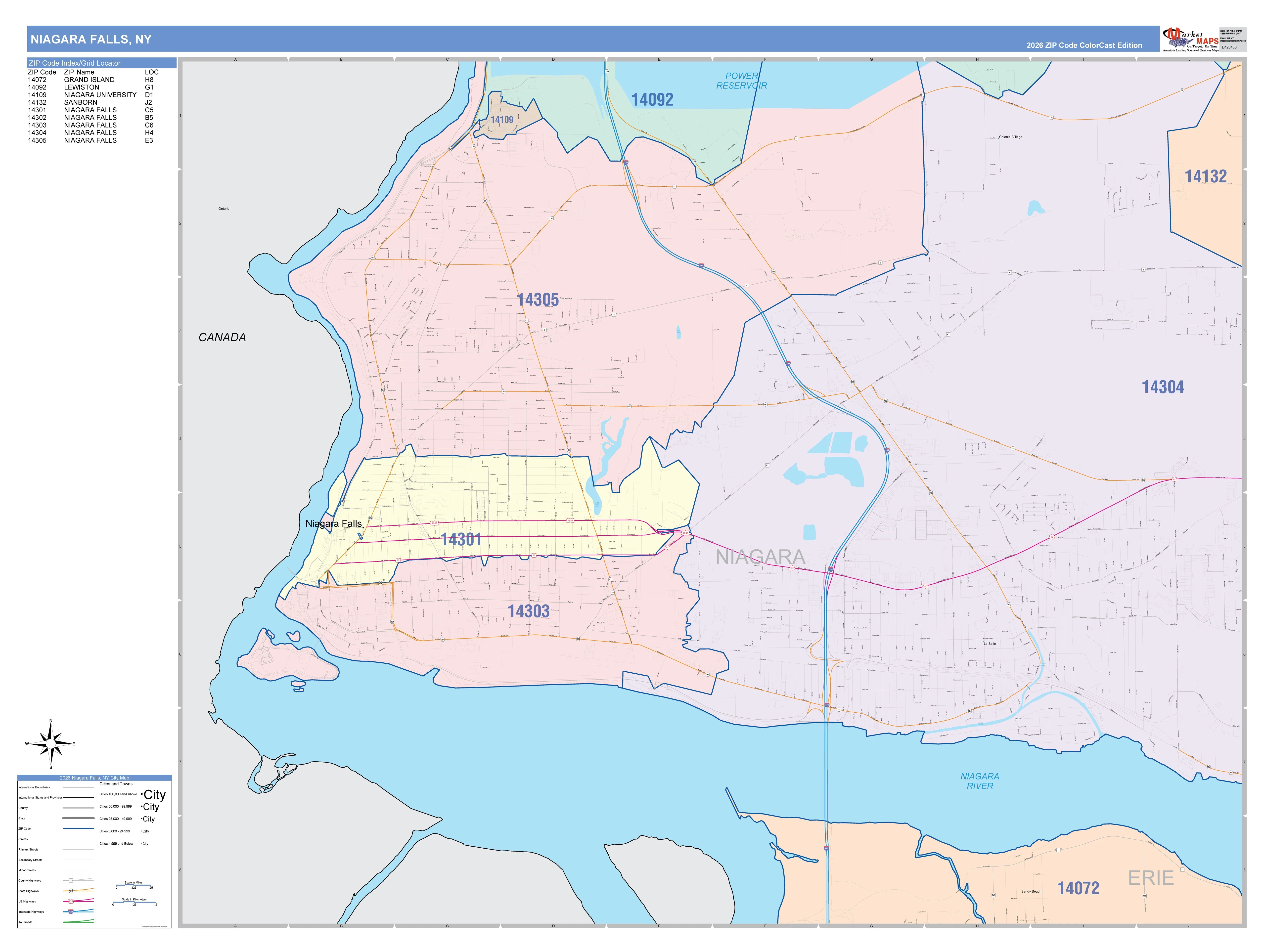
Task: Click the POWER RESERVOIR label
Action: pos(742,81)
